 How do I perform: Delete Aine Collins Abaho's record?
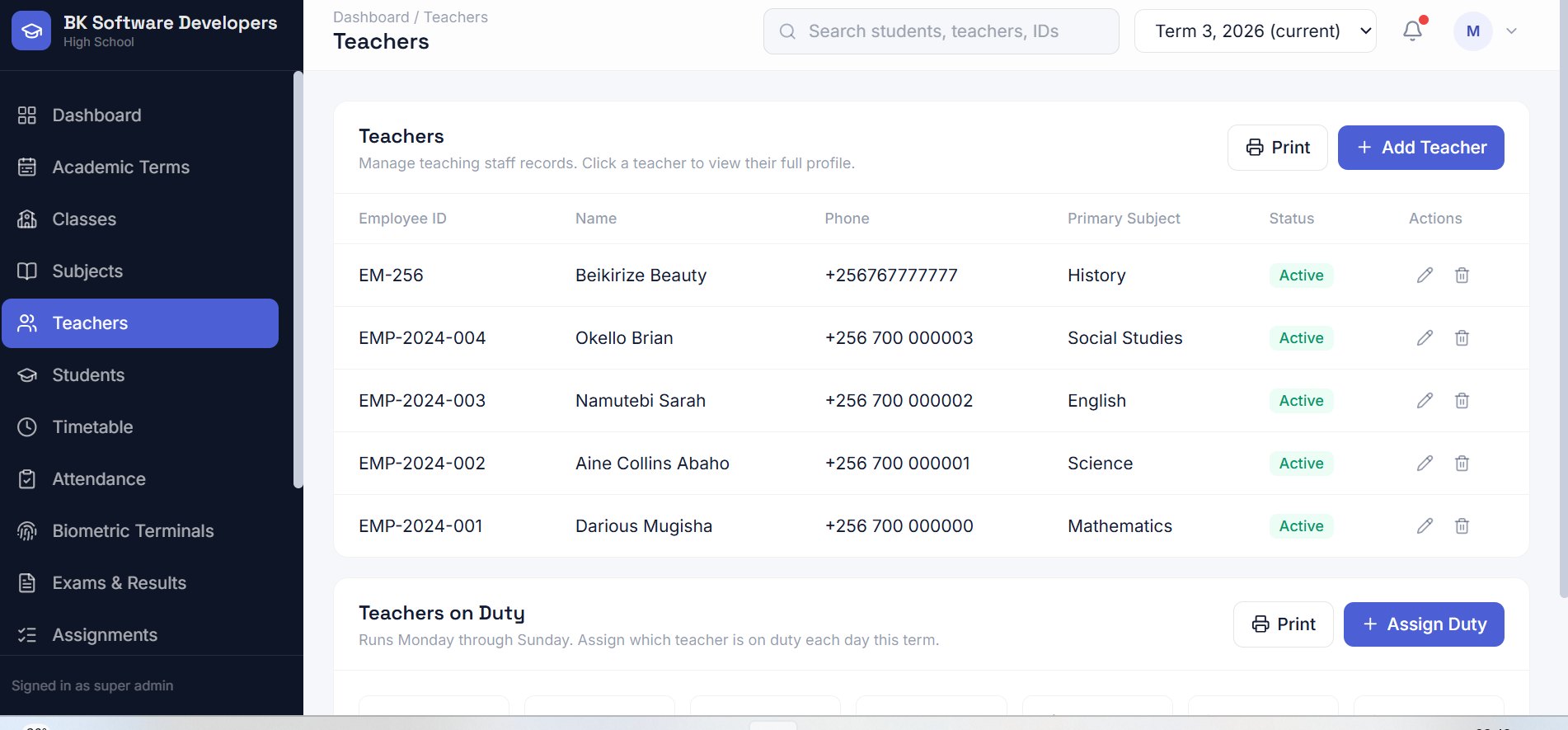coord(1462,464)
